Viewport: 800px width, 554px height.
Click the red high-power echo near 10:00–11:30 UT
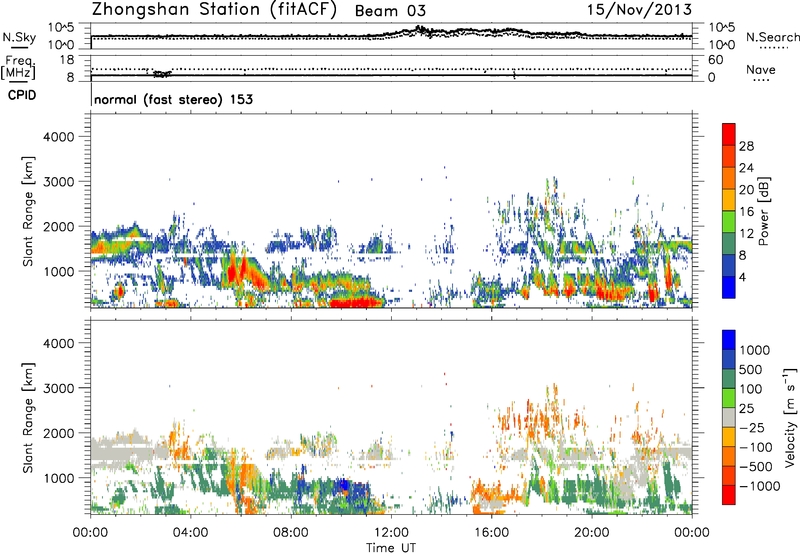pos(356,303)
